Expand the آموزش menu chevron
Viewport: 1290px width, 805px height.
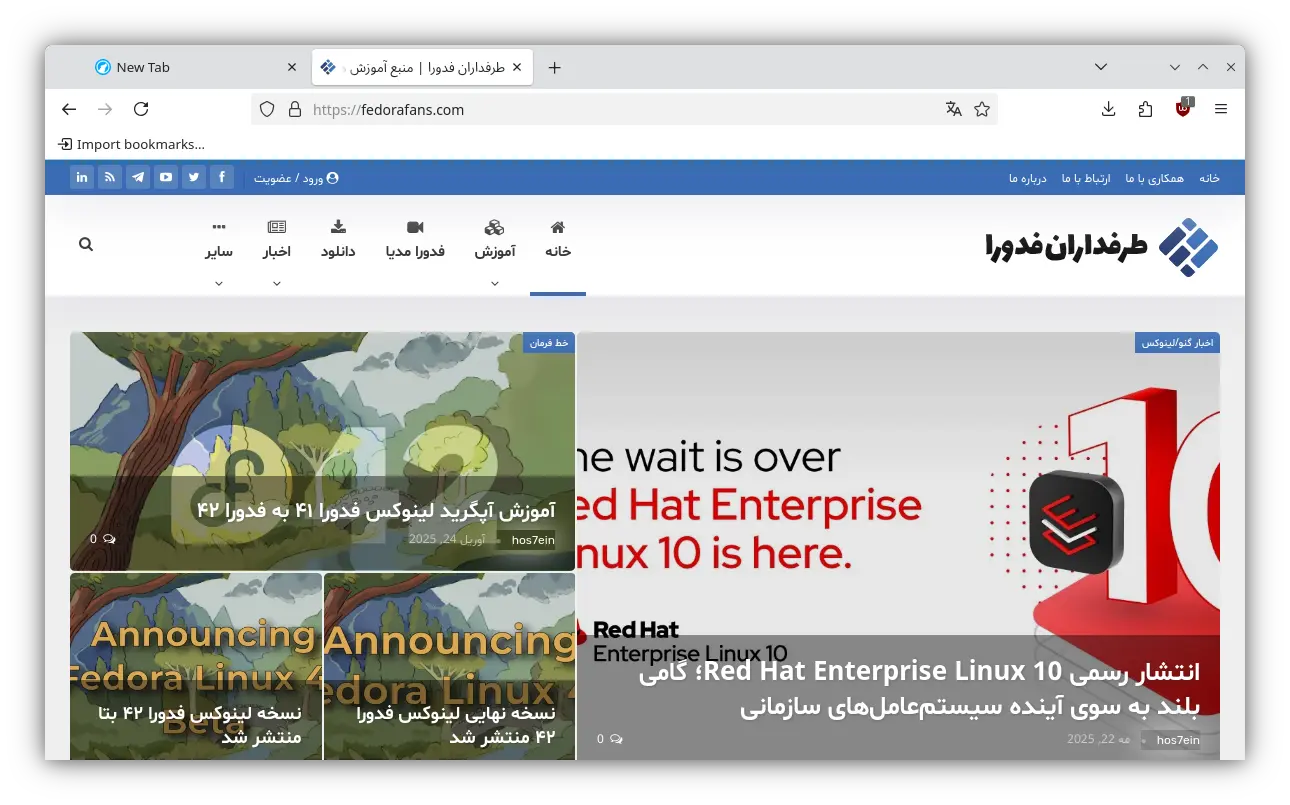click(495, 283)
